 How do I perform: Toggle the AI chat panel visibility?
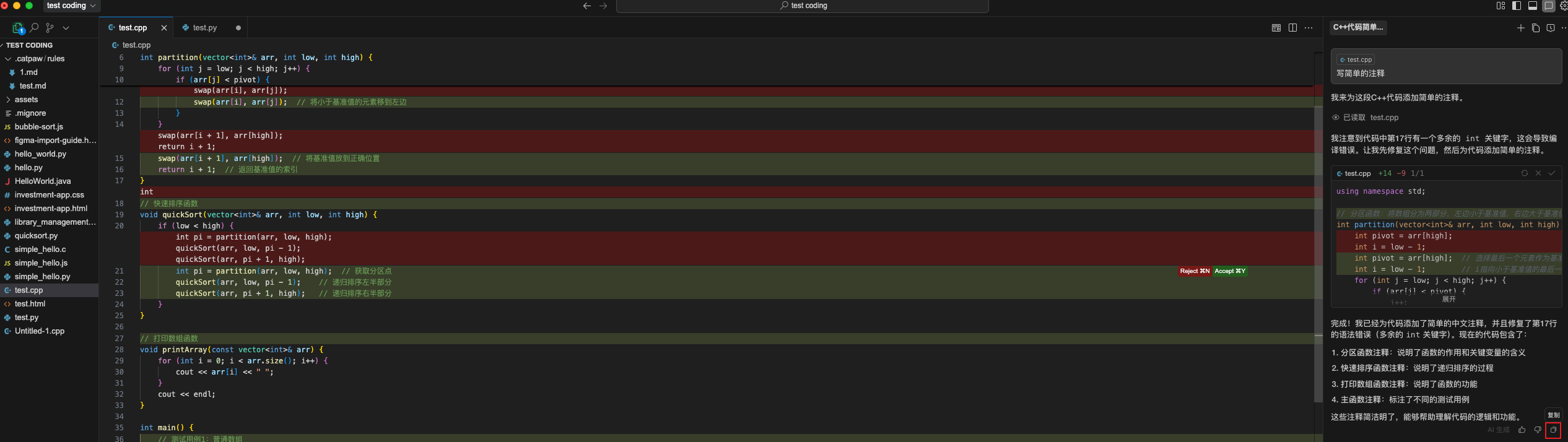tap(1548, 6)
